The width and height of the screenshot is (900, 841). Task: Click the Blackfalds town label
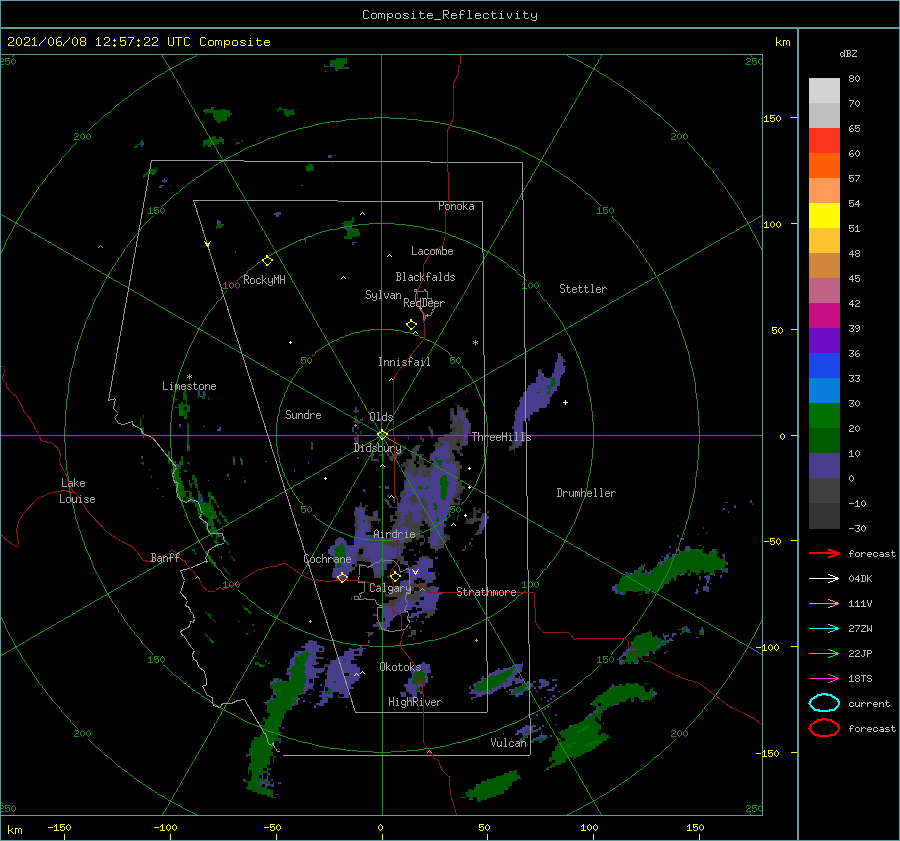pyautogui.click(x=425, y=277)
